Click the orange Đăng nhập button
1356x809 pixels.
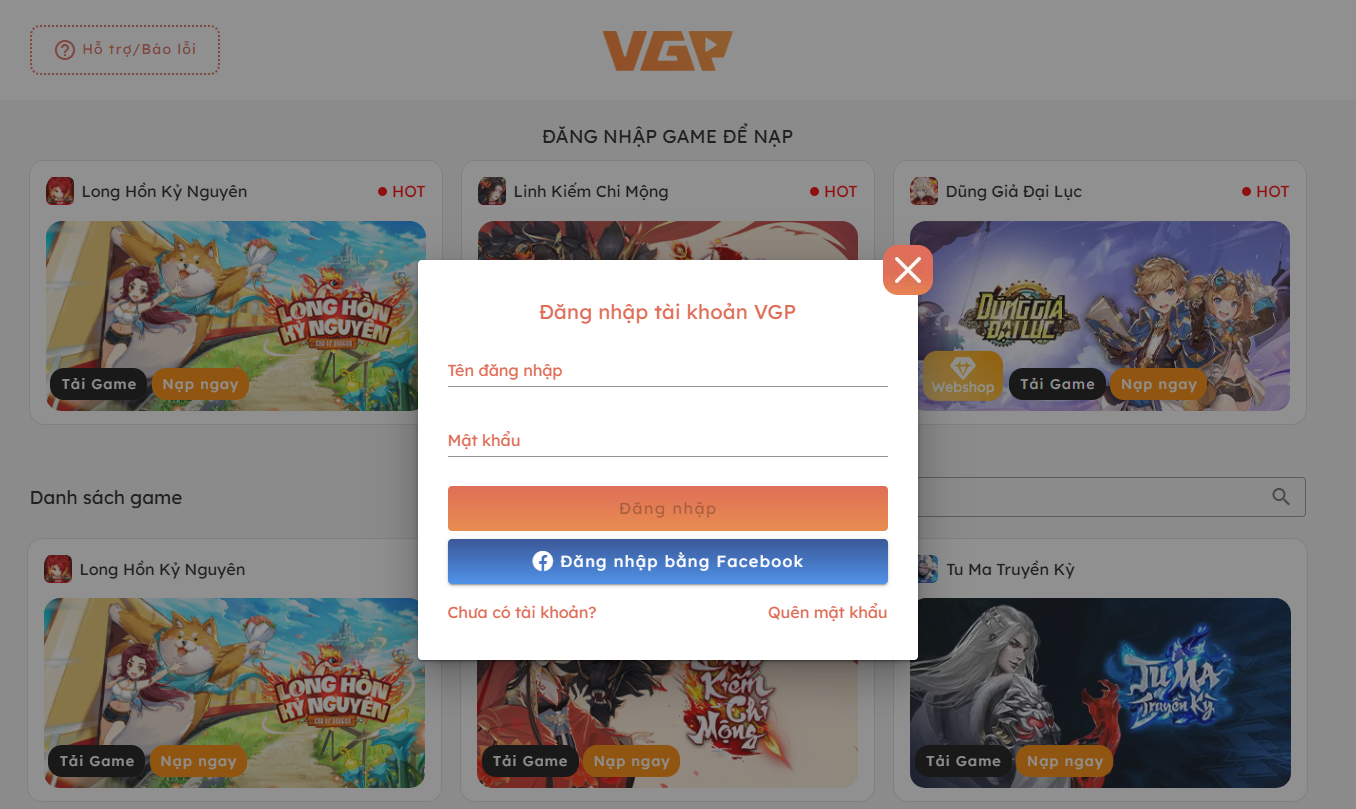point(668,508)
